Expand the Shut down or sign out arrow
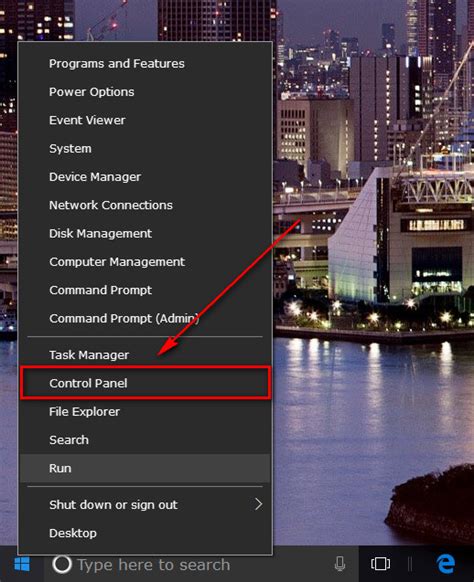This screenshot has height=582, width=474. coord(258,504)
